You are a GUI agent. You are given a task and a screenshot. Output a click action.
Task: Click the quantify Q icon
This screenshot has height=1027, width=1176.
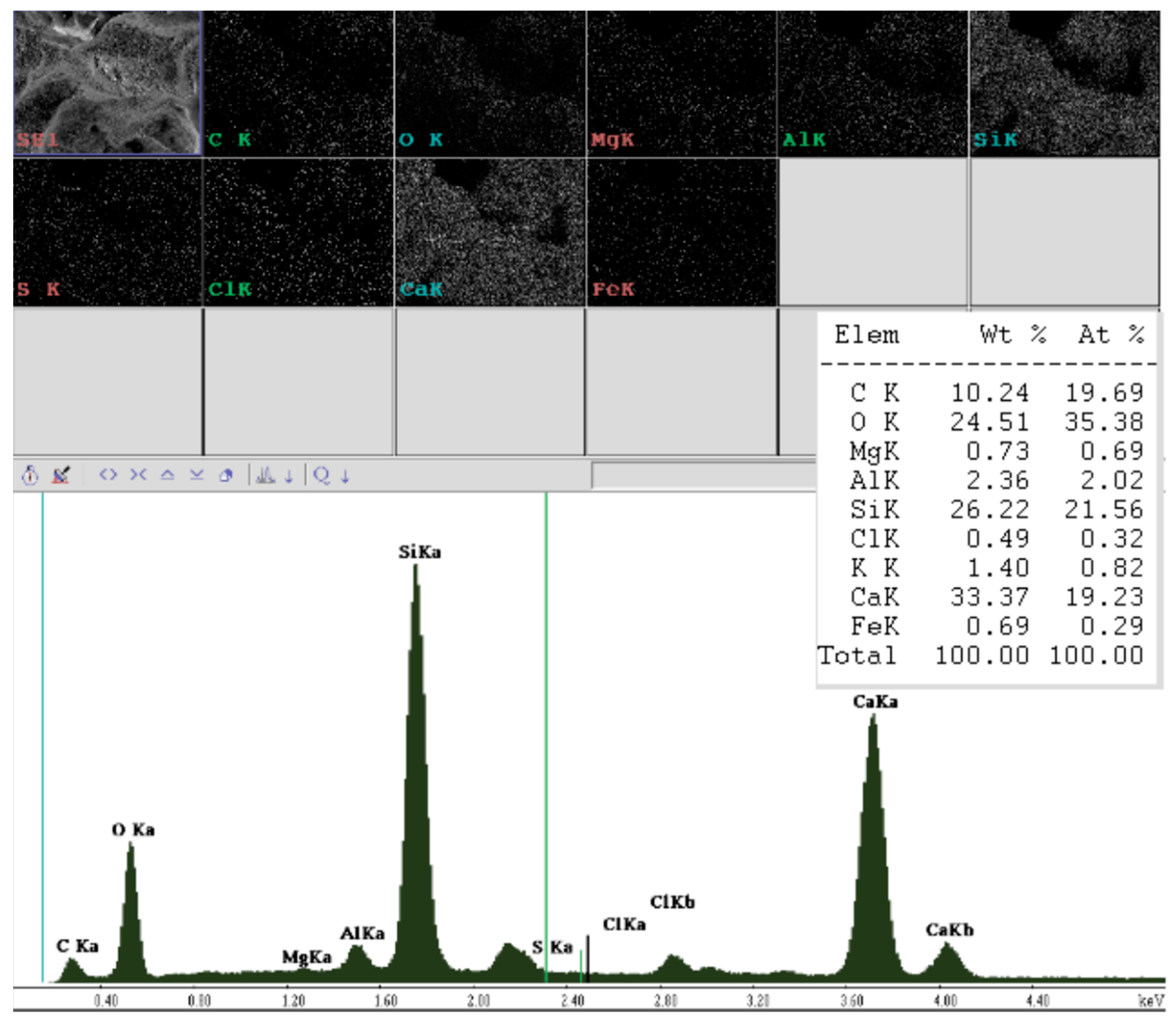(x=321, y=475)
